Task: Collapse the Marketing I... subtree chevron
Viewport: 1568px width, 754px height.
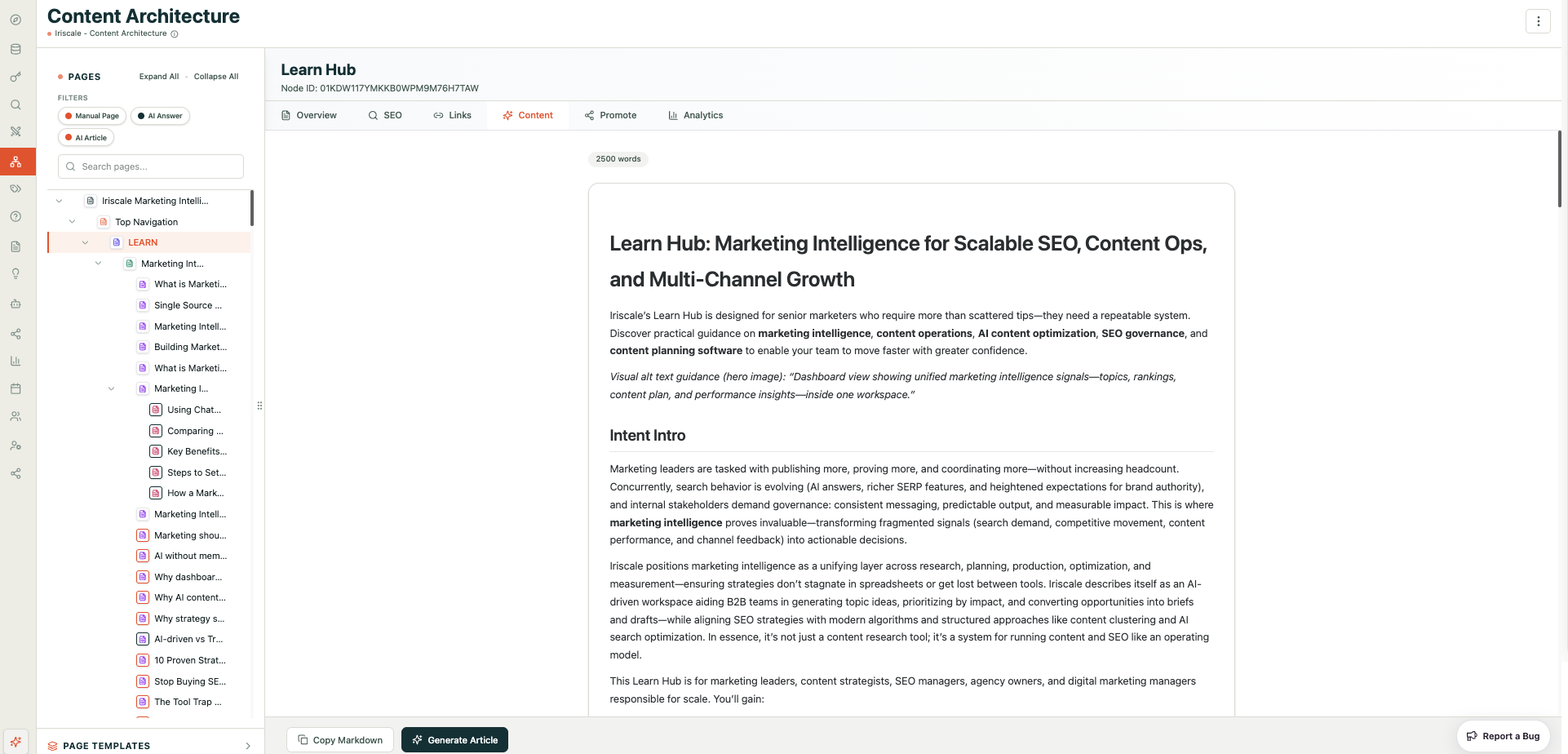Action: 111,388
